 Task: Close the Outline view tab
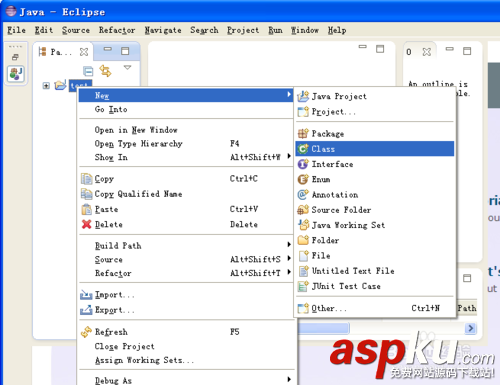[x=427, y=52]
